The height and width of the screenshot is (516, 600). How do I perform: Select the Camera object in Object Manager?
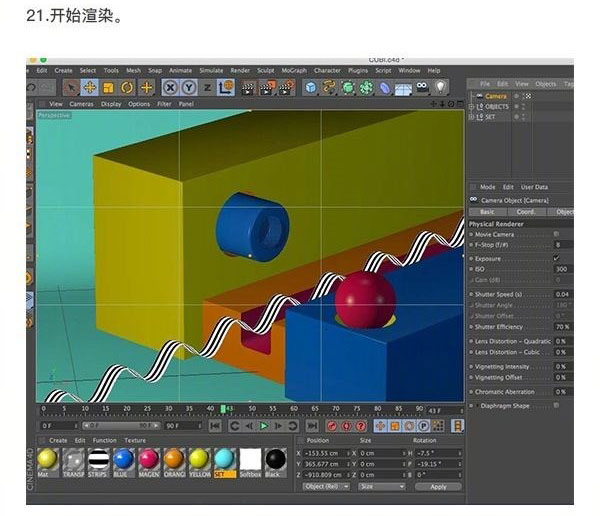point(496,96)
